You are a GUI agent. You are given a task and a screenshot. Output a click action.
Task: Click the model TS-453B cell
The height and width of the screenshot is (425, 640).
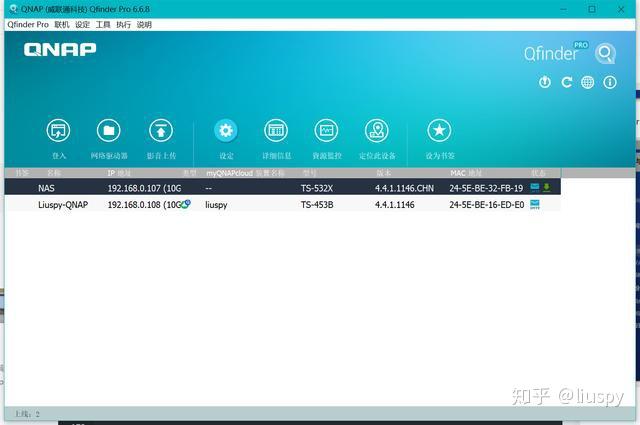click(317, 205)
